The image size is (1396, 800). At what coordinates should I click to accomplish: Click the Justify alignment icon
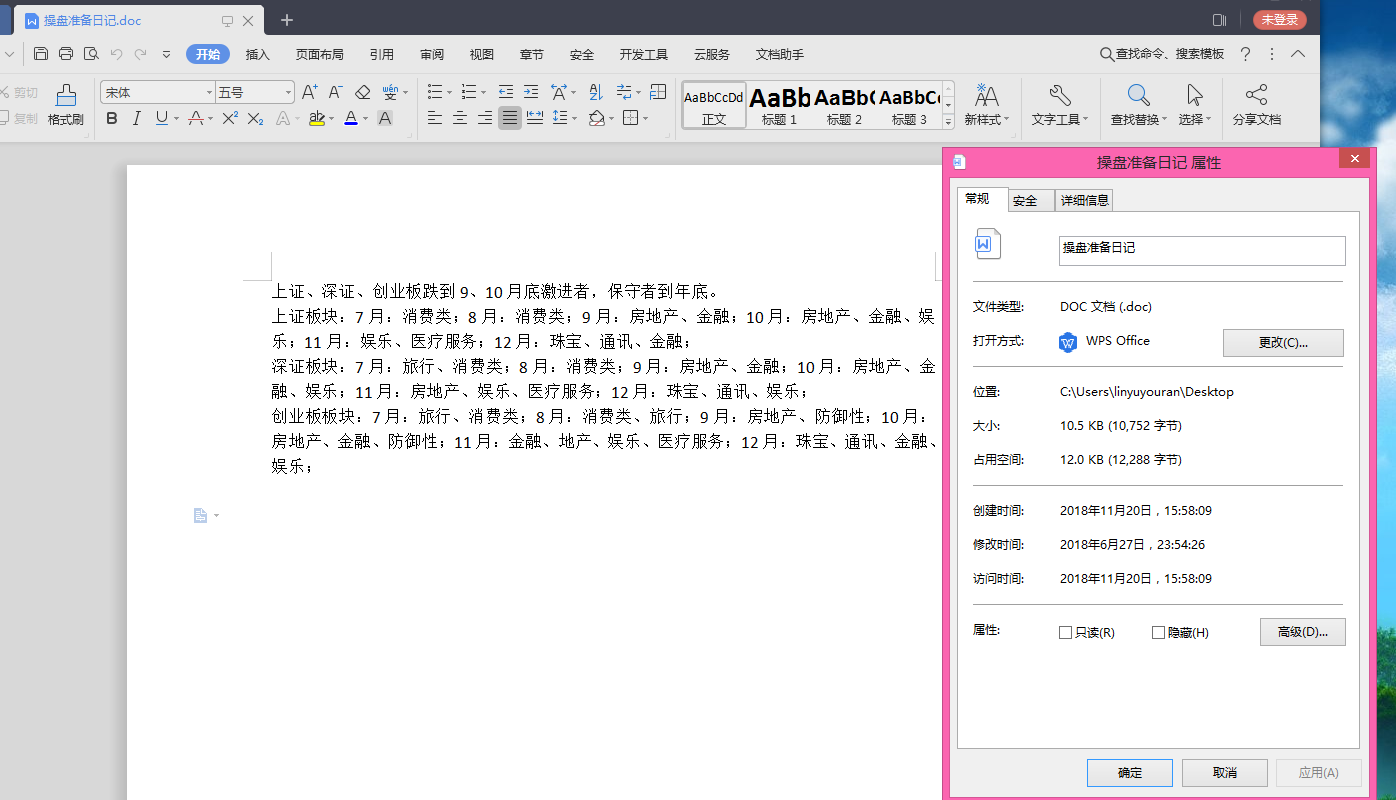click(510, 118)
